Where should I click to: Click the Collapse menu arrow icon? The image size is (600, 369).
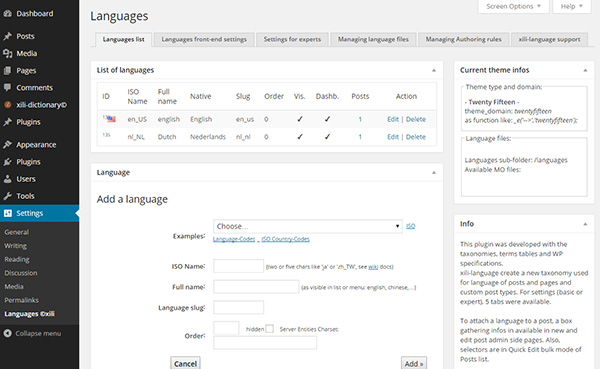(7, 333)
